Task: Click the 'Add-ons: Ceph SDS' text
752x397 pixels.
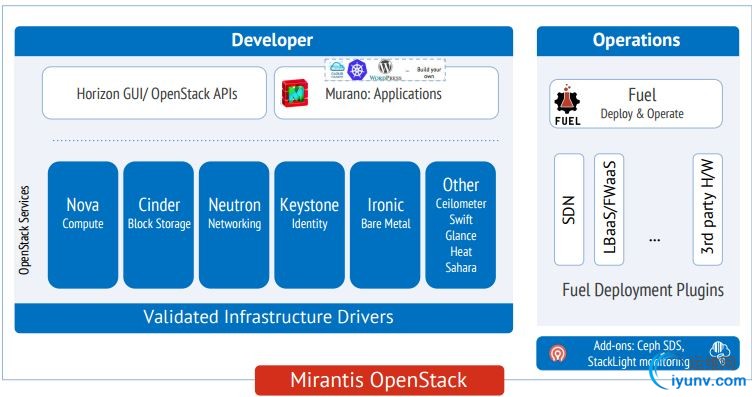Action: (639, 346)
